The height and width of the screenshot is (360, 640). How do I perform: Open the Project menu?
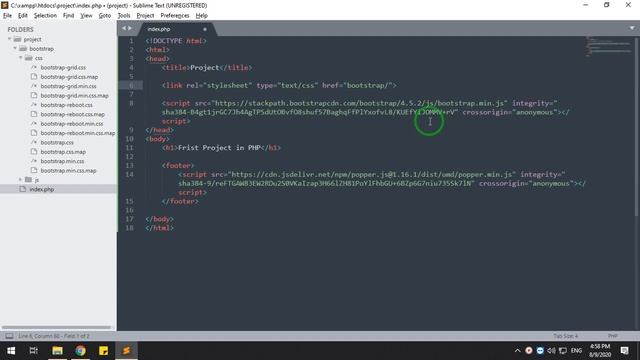[x=145, y=16]
